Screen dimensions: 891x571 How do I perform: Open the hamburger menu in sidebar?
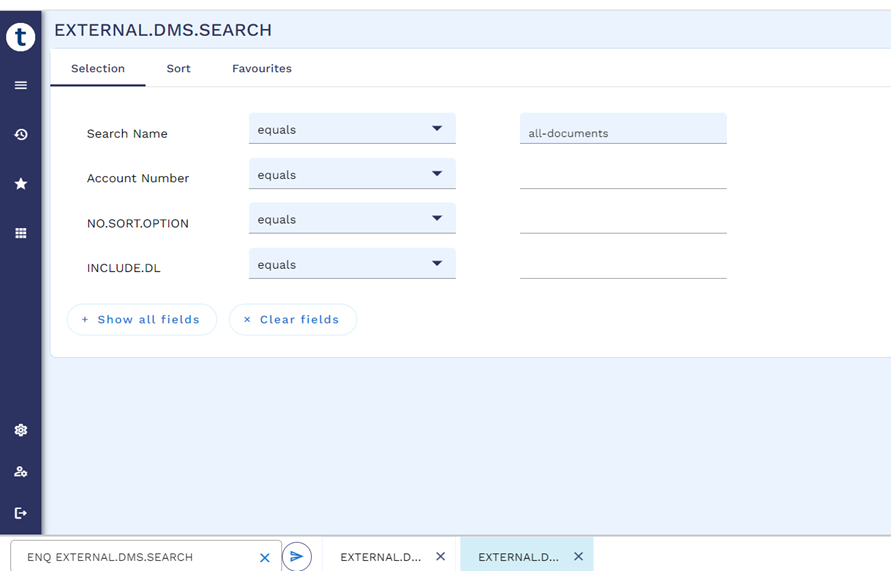click(20, 85)
